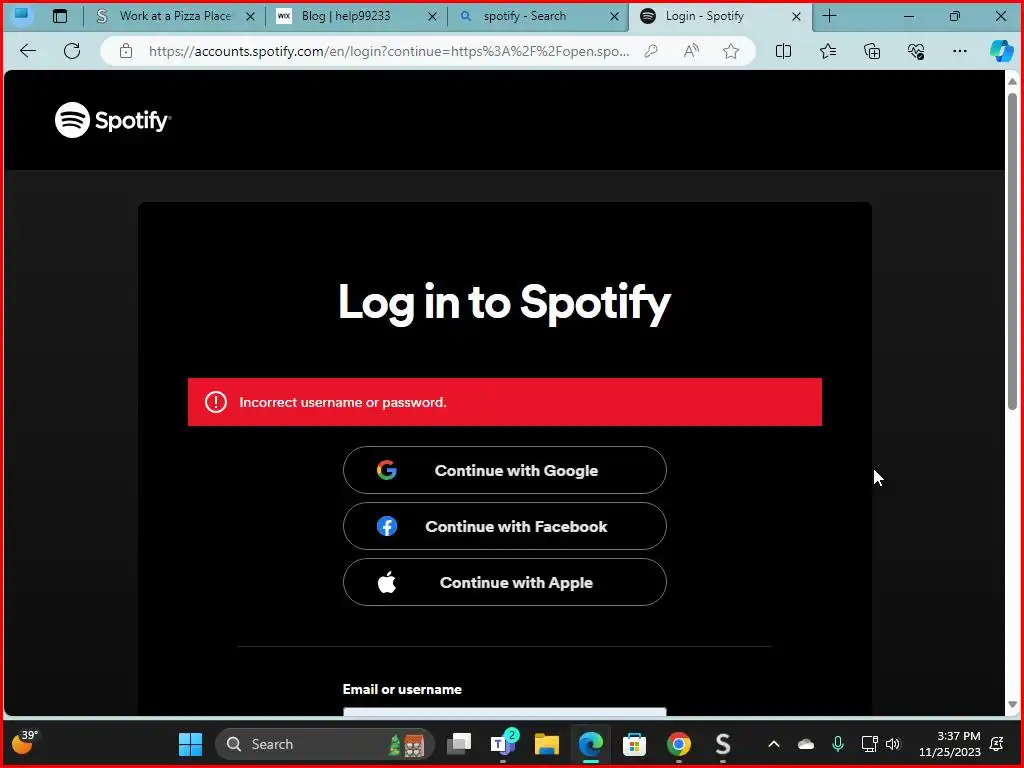Add this page to favorites with the star
This screenshot has height=768, width=1024.
click(x=731, y=51)
